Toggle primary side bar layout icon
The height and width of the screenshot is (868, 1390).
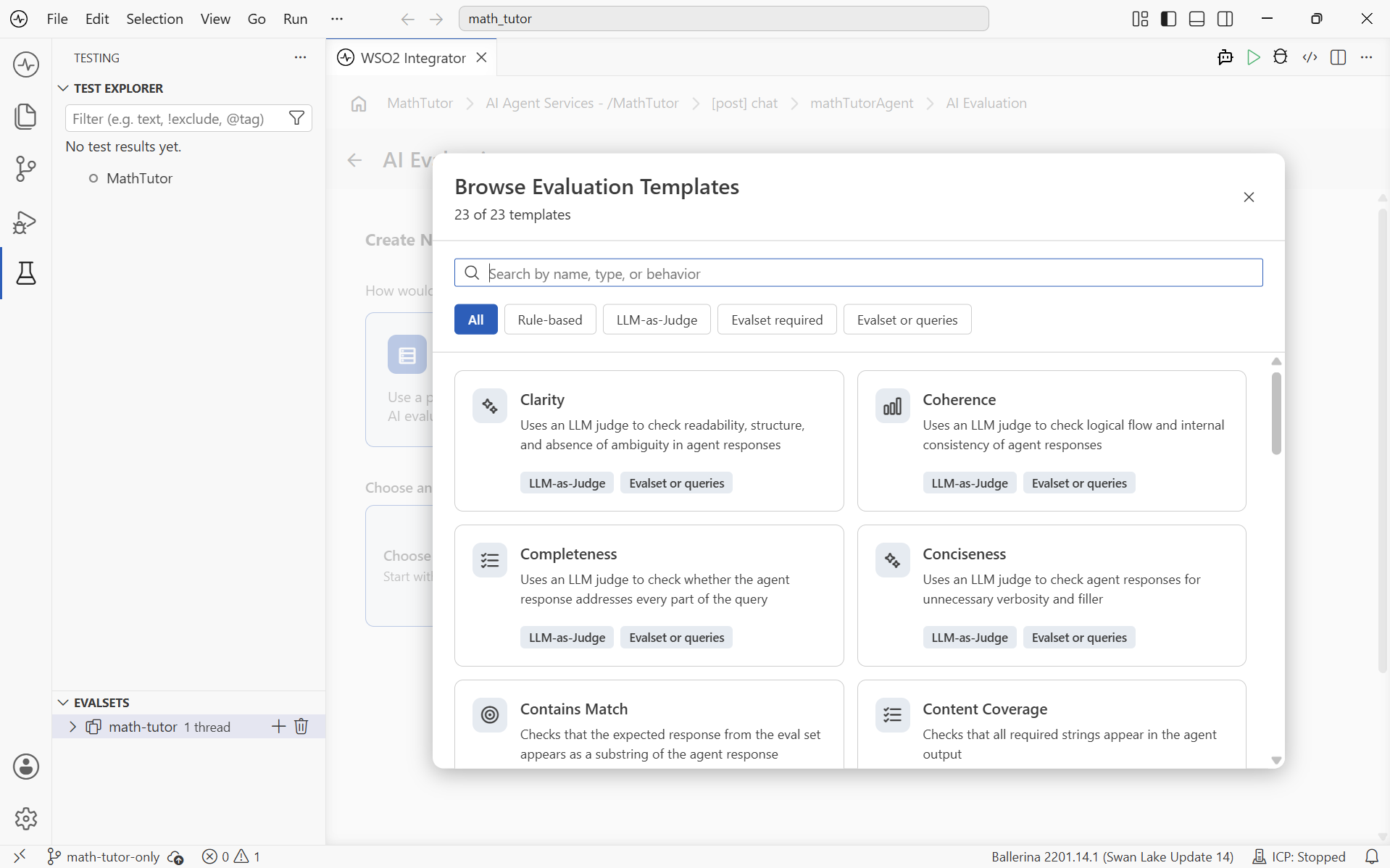(x=1168, y=19)
